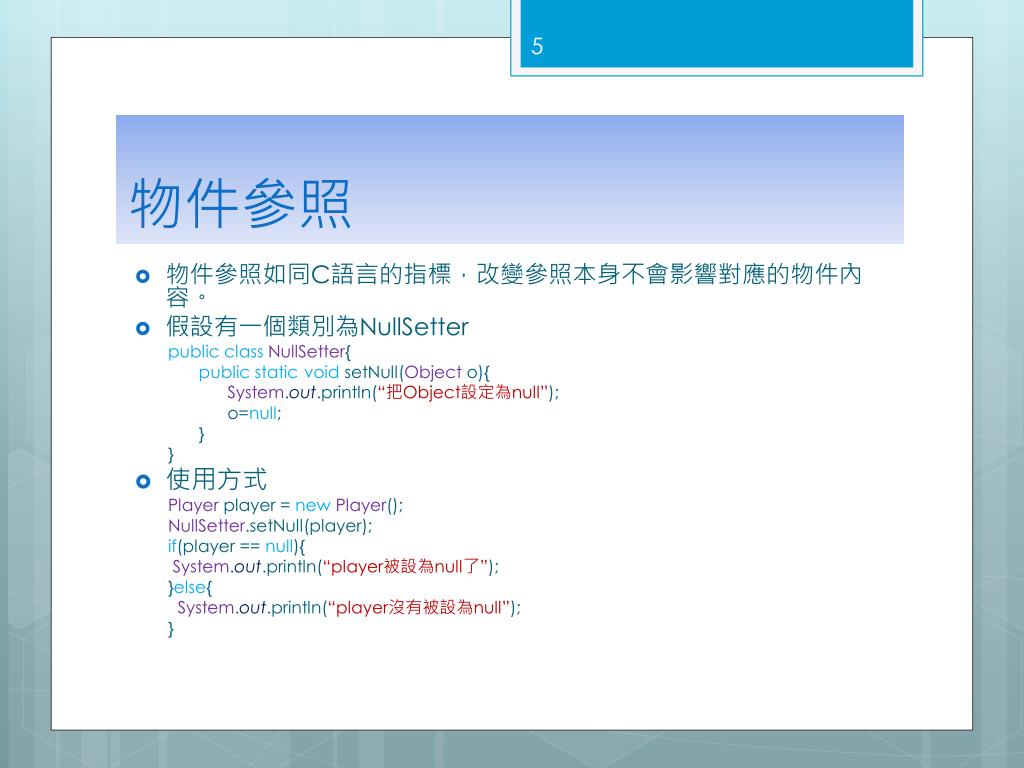Screen dimensions: 1024x768
Task: Click the println line containing 把Object設定為null
Action: (x=393, y=392)
